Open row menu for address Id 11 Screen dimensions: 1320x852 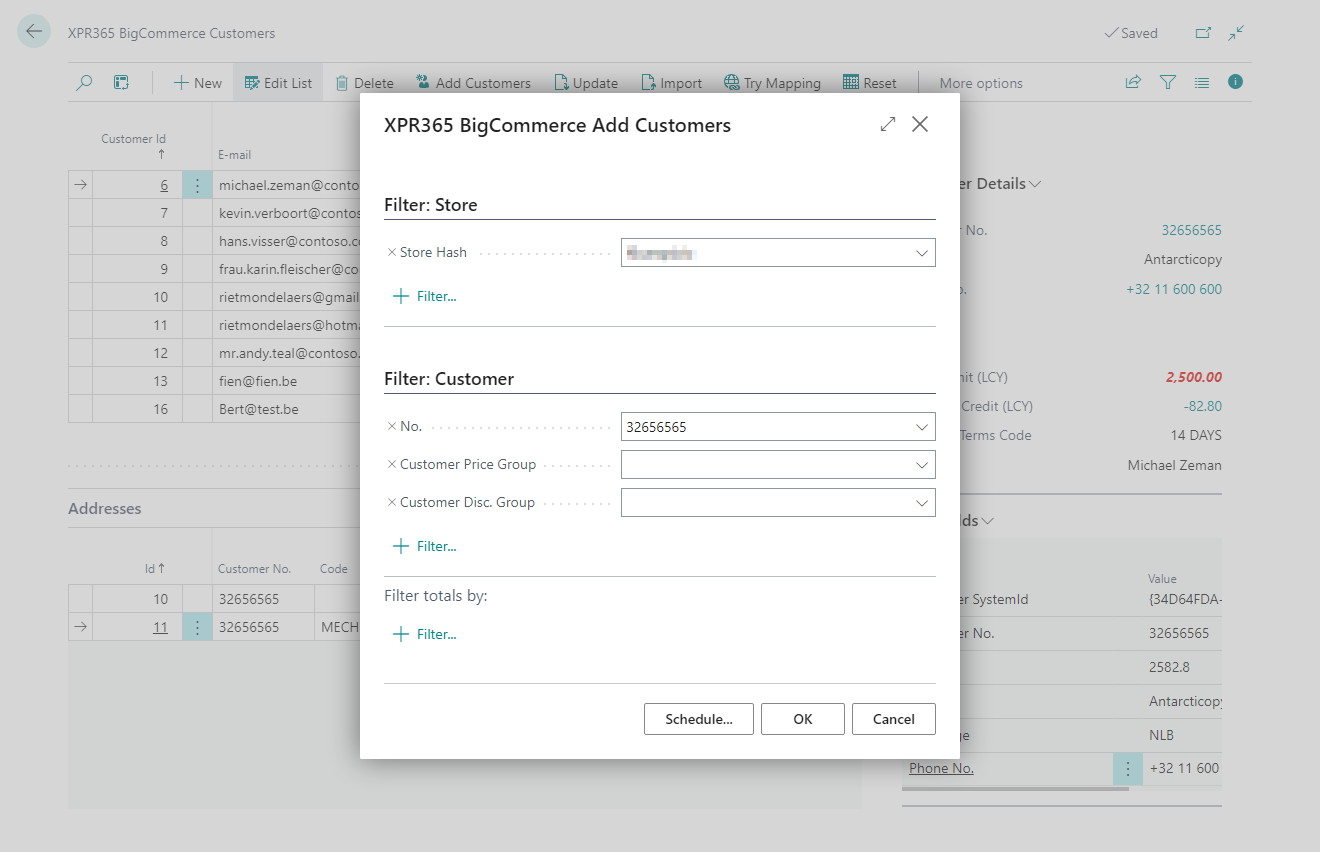tap(198, 627)
